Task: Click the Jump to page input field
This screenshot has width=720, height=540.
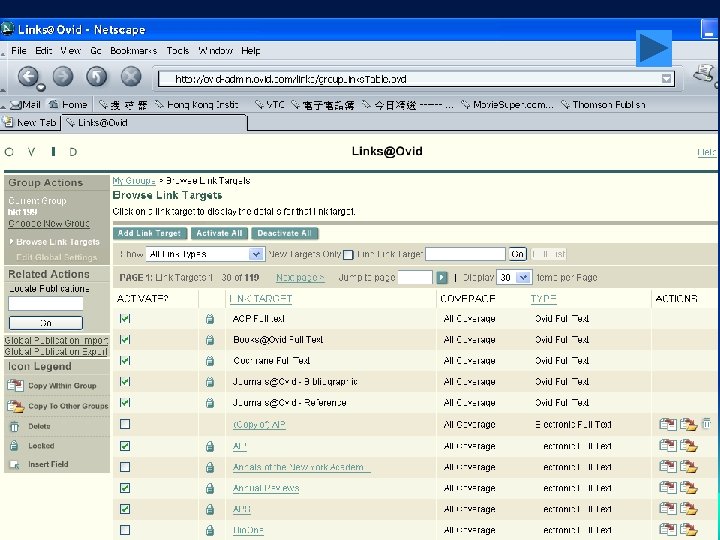Action: coord(415,277)
